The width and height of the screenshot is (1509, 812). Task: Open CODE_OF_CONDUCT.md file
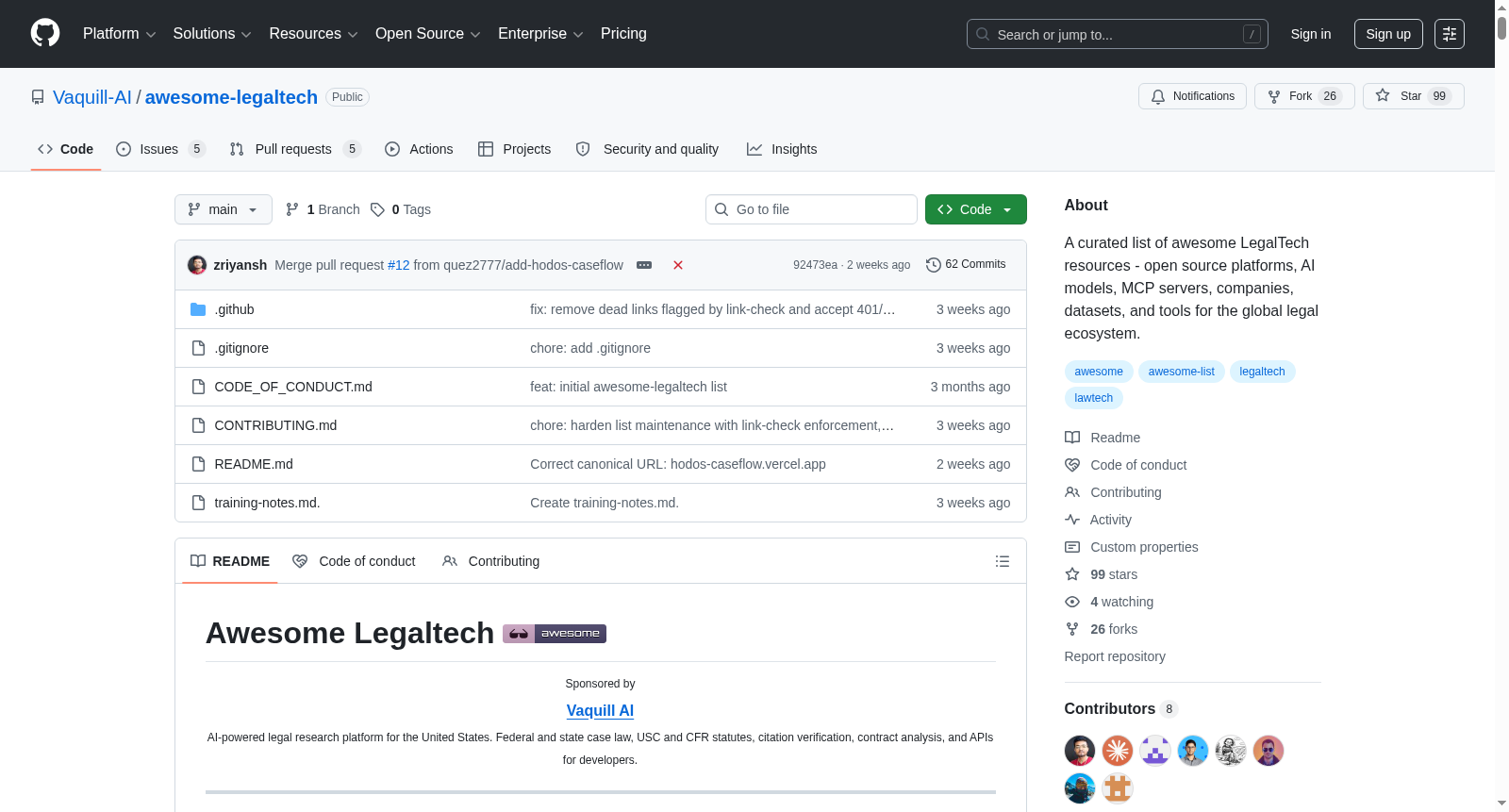pyautogui.click(x=293, y=387)
